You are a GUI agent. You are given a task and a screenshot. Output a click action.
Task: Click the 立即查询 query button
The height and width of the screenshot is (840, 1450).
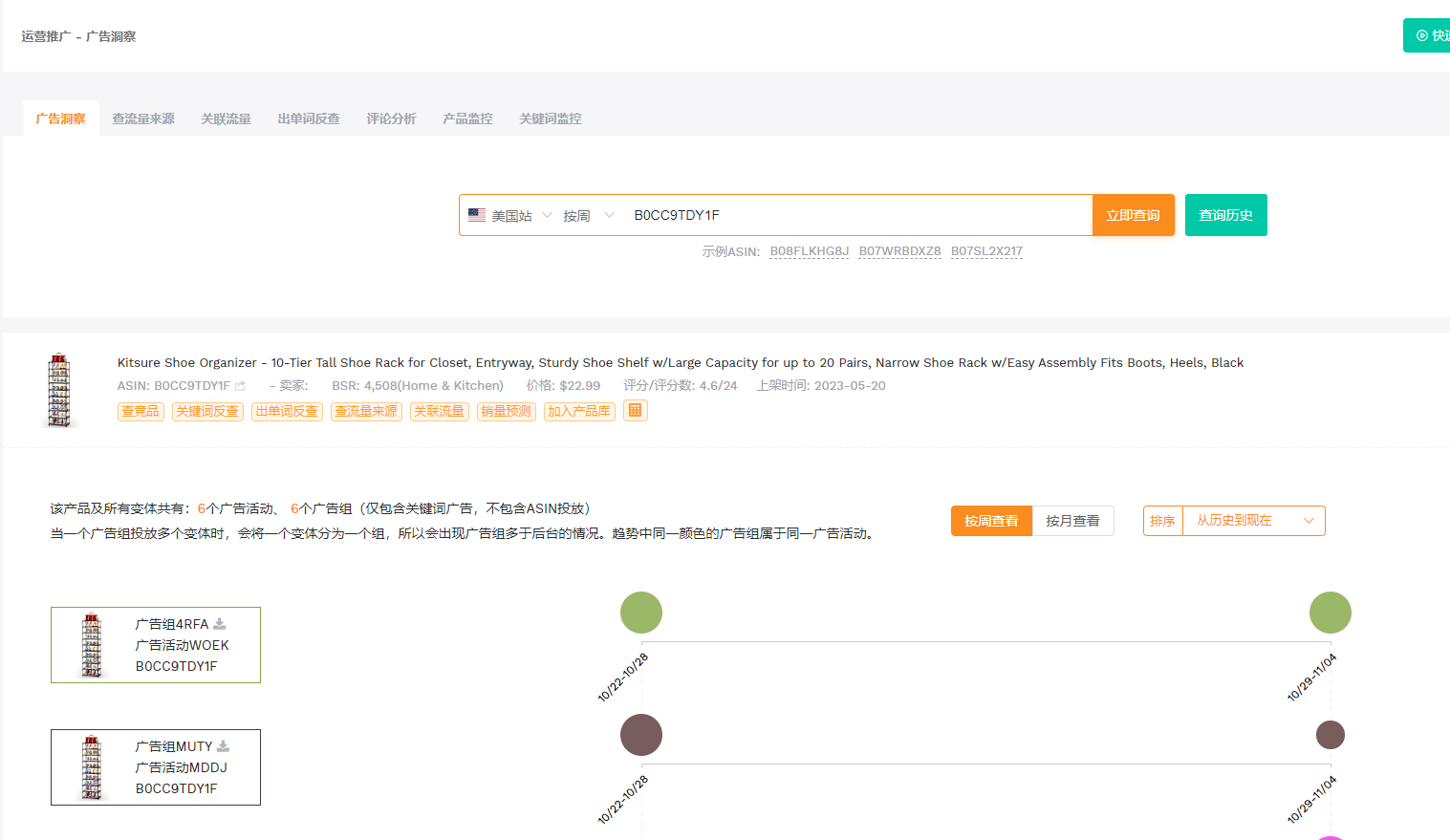coord(1133,214)
